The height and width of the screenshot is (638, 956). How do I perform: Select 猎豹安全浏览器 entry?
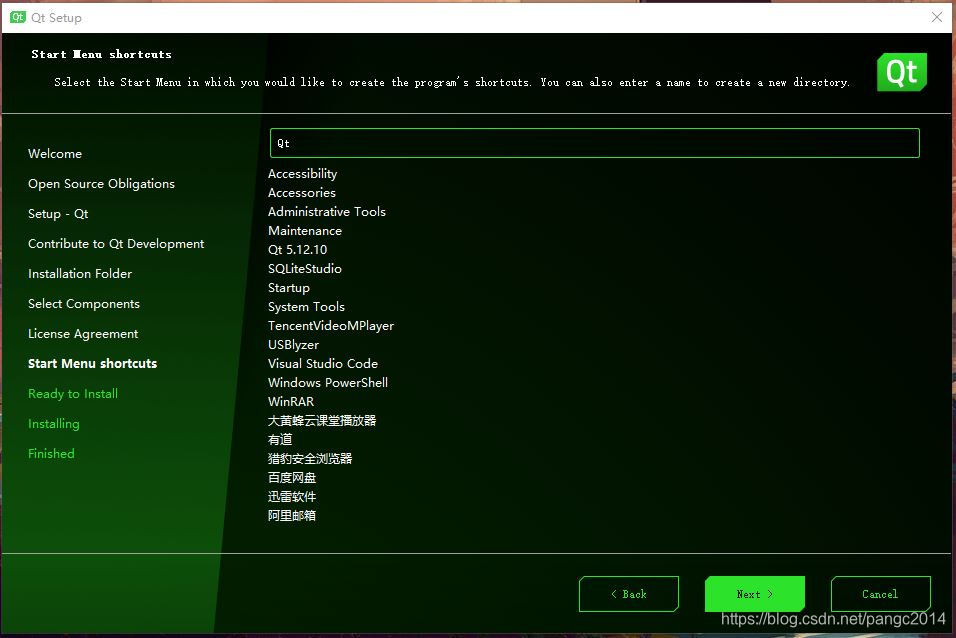coord(310,458)
